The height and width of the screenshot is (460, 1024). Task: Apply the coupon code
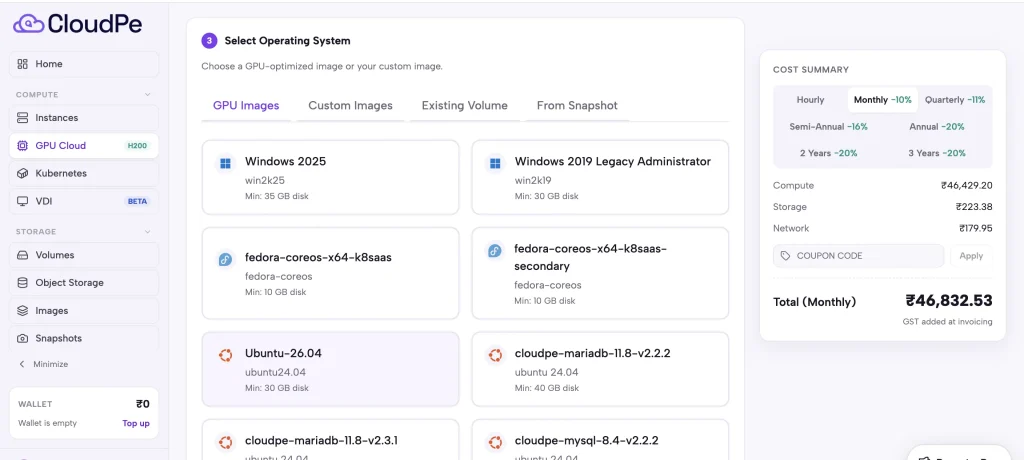click(971, 255)
